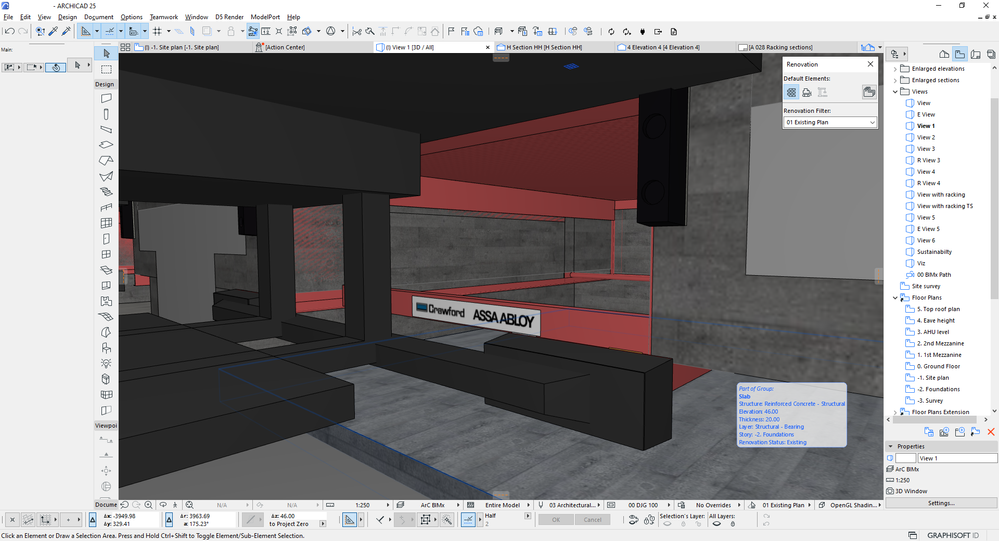The width and height of the screenshot is (999, 541).
Task: Set default renovation status to Existing
Action: [790, 92]
